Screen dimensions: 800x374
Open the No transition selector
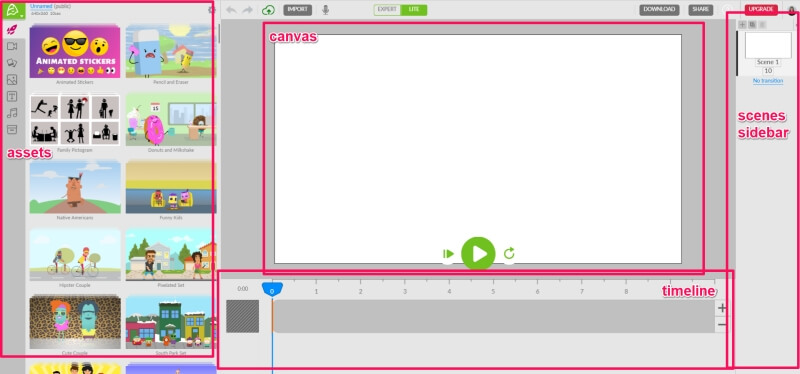[x=768, y=81]
